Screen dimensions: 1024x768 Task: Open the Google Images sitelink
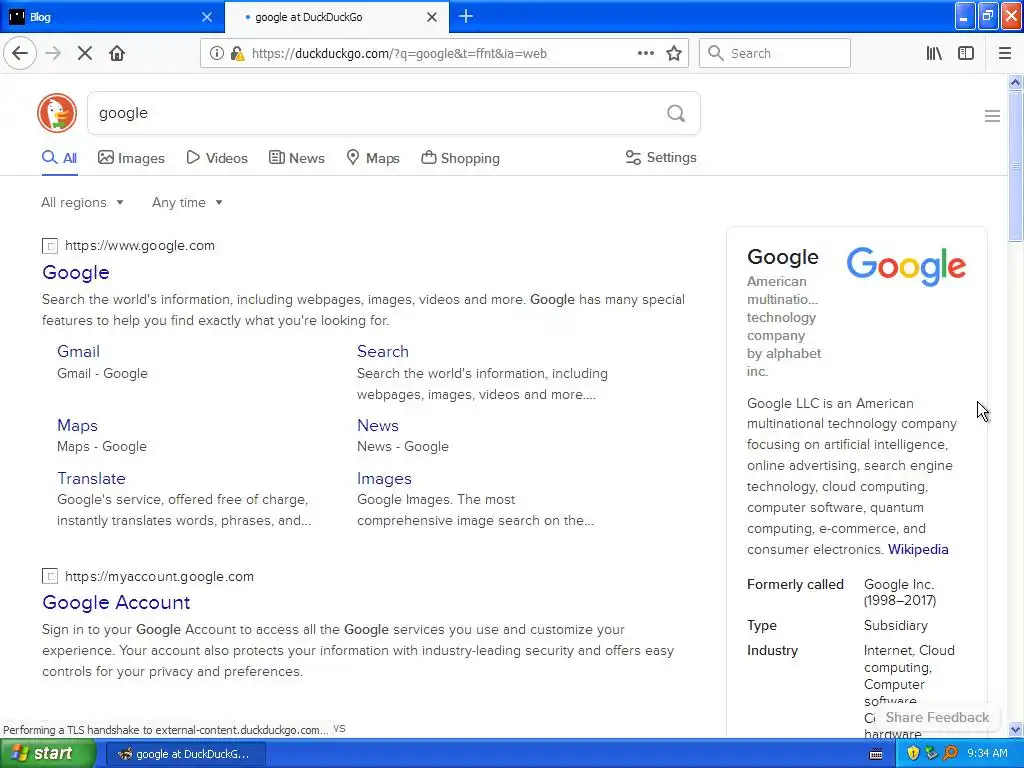pos(384,479)
